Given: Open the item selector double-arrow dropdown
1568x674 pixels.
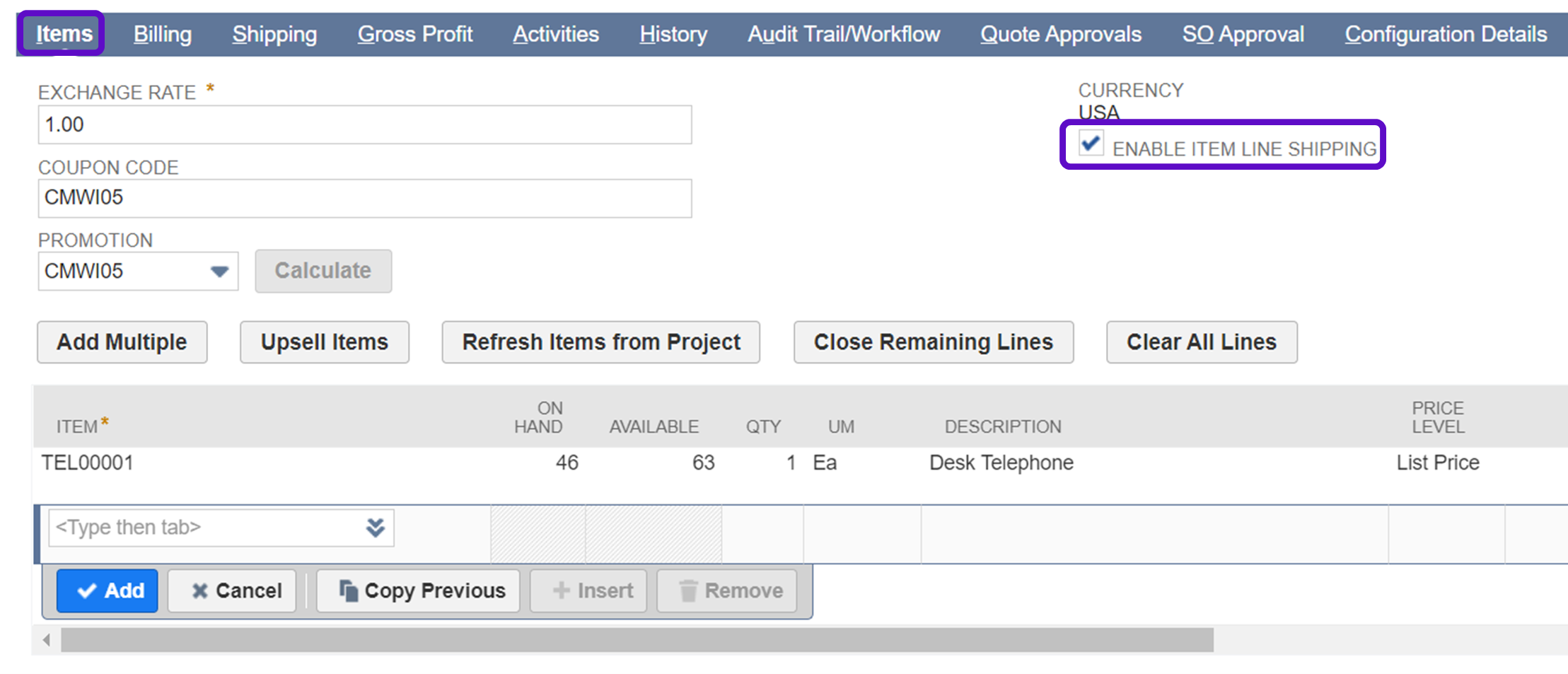Looking at the screenshot, I should pyautogui.click(x=375, y=528).
